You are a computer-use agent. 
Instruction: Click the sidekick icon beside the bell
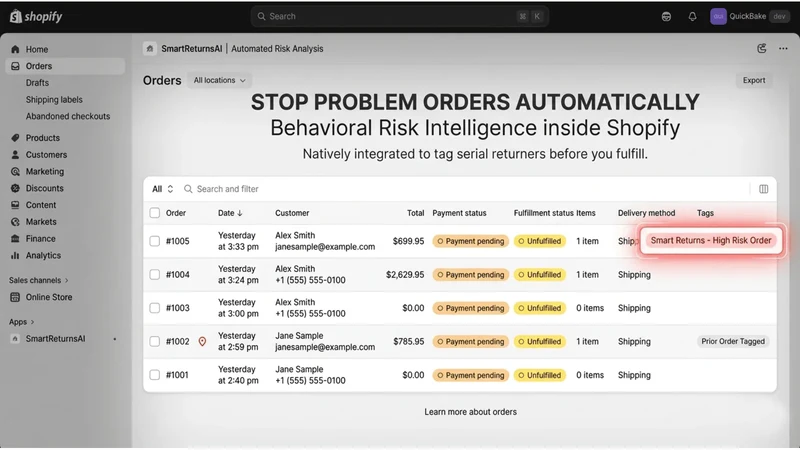click(x=666, y=16)
